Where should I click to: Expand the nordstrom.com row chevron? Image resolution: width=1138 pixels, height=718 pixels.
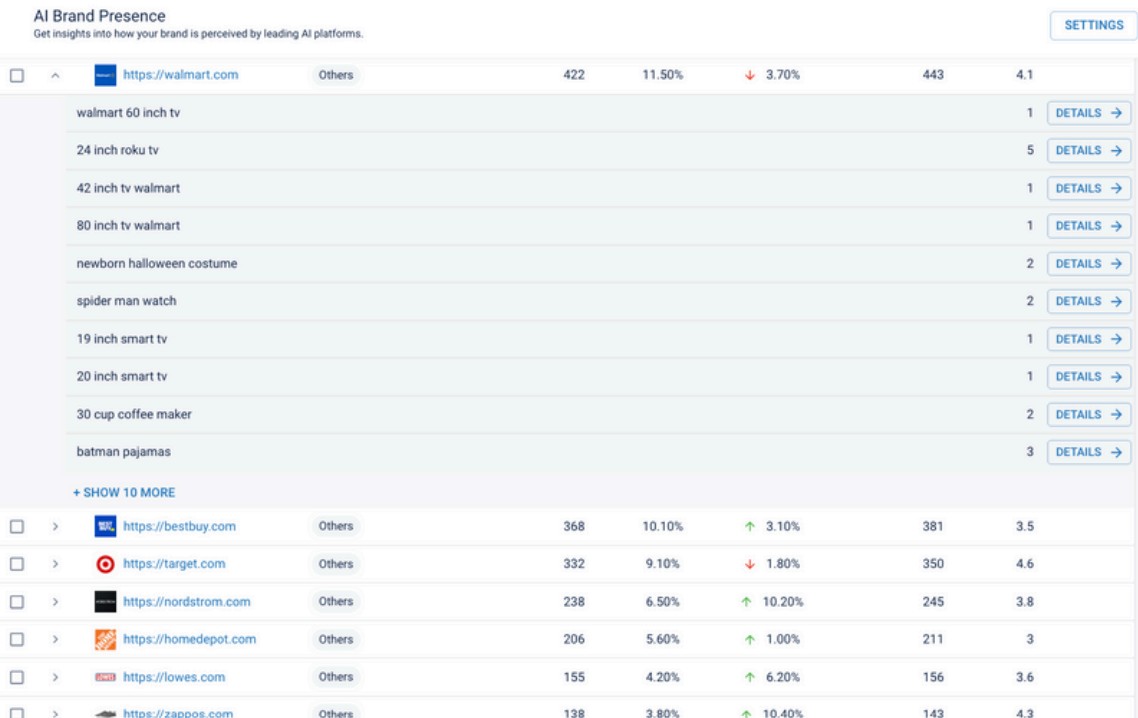pyautogui.click(x=55, y=603)
